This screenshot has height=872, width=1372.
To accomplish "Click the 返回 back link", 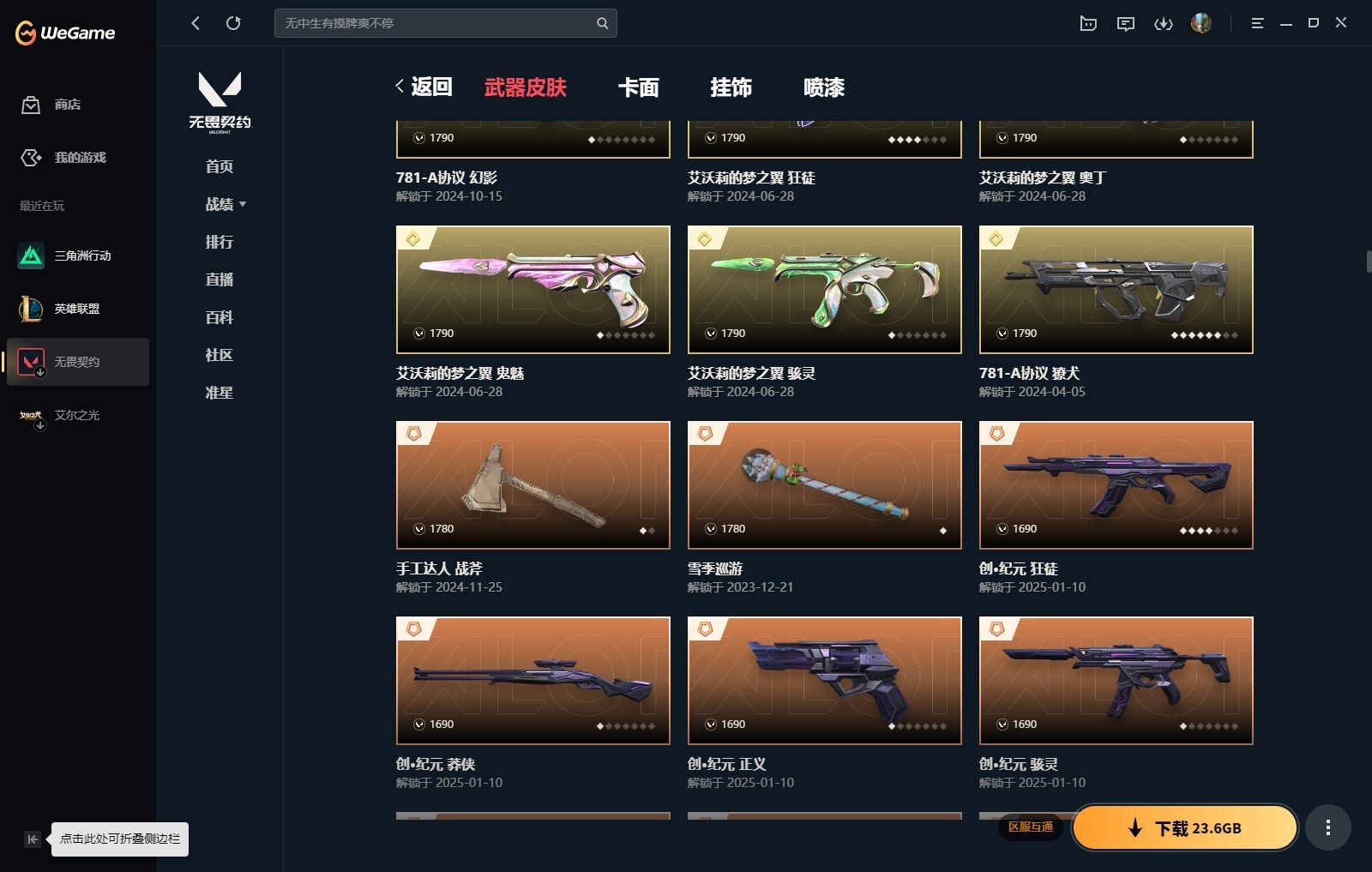I will pyautogui.click(x=424, y=87).
